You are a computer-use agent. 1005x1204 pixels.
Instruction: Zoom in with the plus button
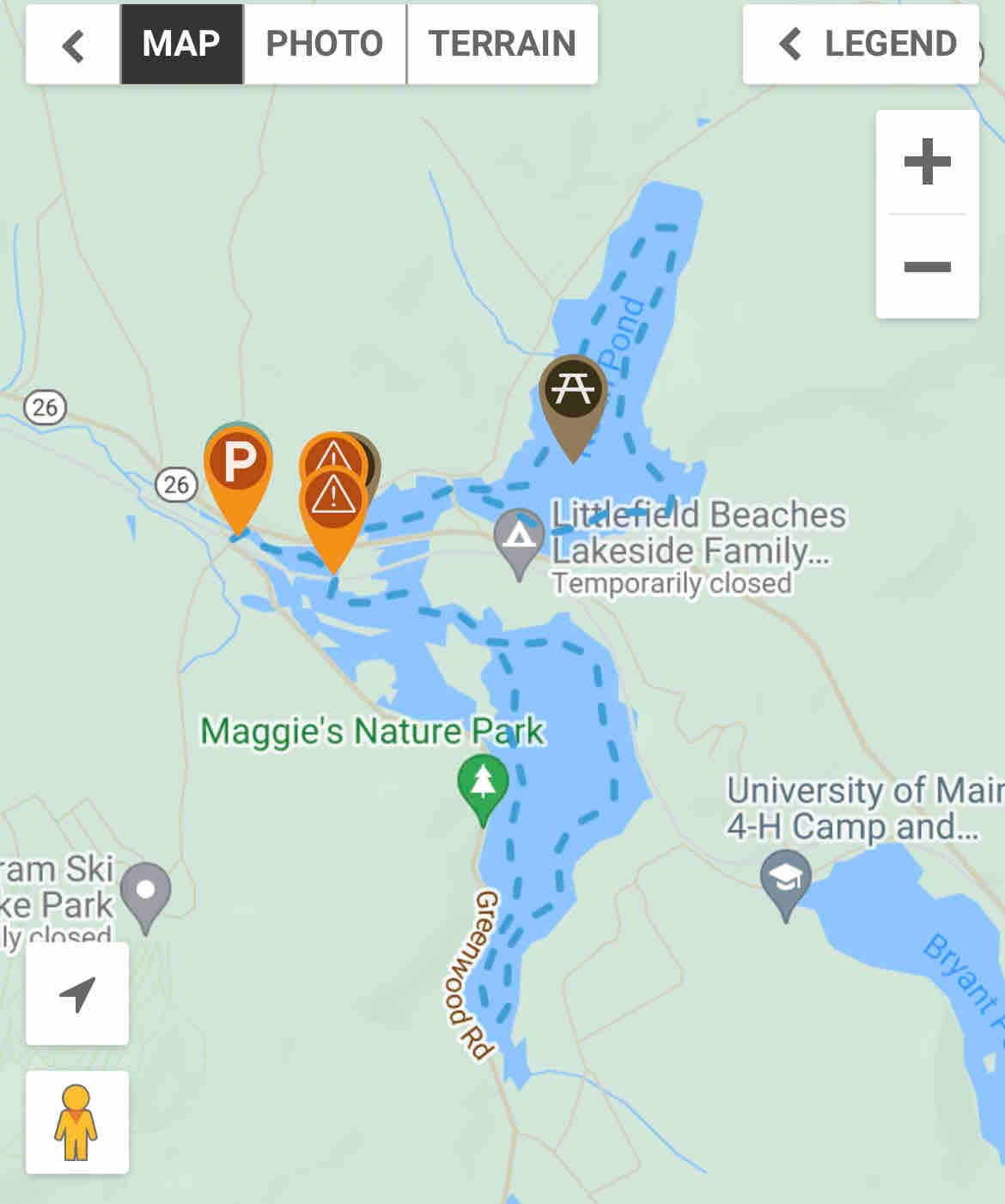[x=928, y=161]
